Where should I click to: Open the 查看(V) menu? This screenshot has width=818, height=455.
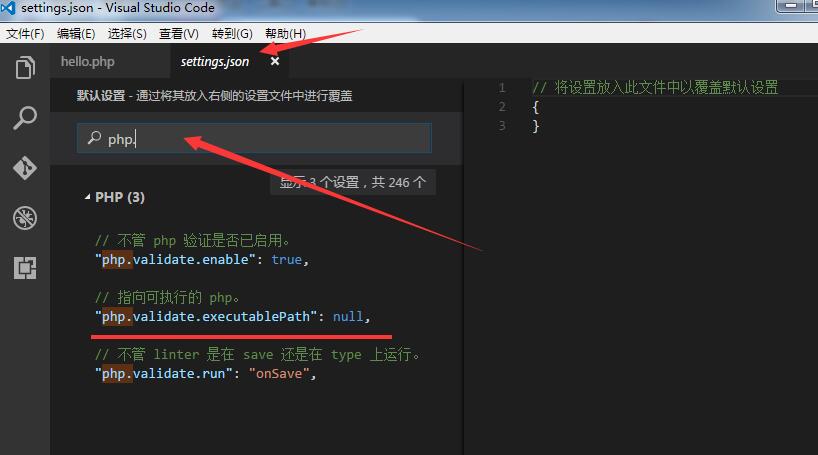179,34
